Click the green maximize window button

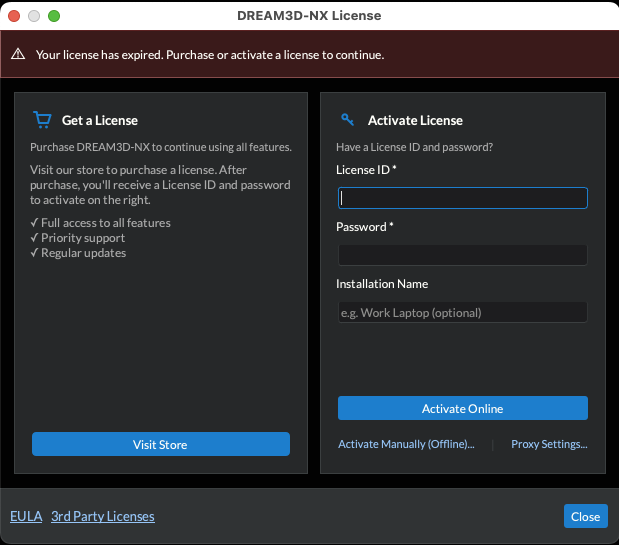pos(54,16)
